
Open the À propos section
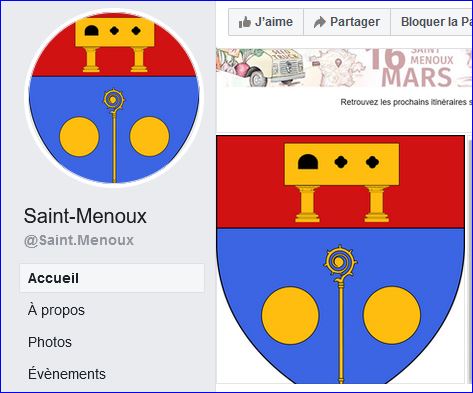coord(56,310)
